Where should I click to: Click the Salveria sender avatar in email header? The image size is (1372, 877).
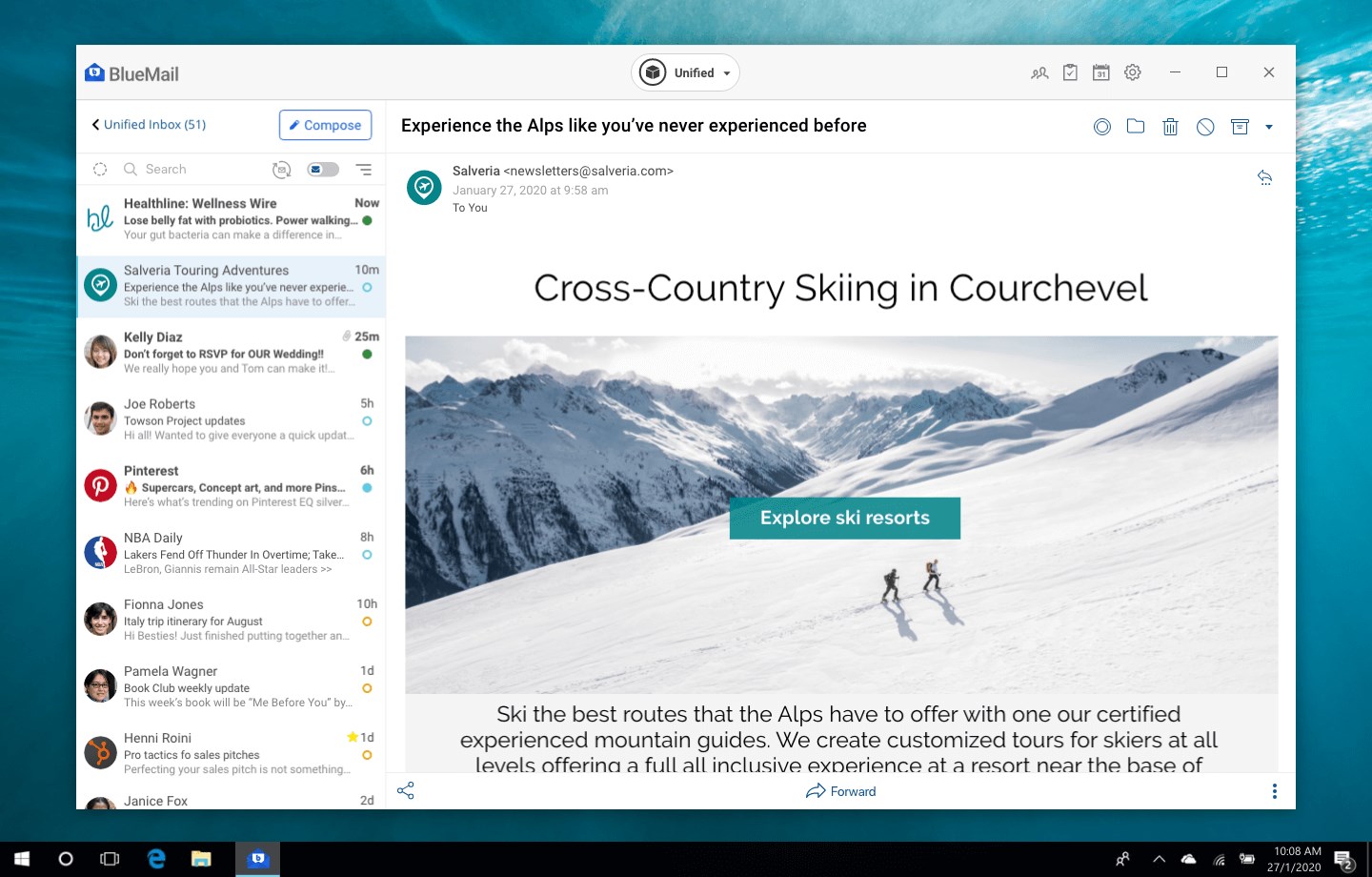click(x=424, y=187)
